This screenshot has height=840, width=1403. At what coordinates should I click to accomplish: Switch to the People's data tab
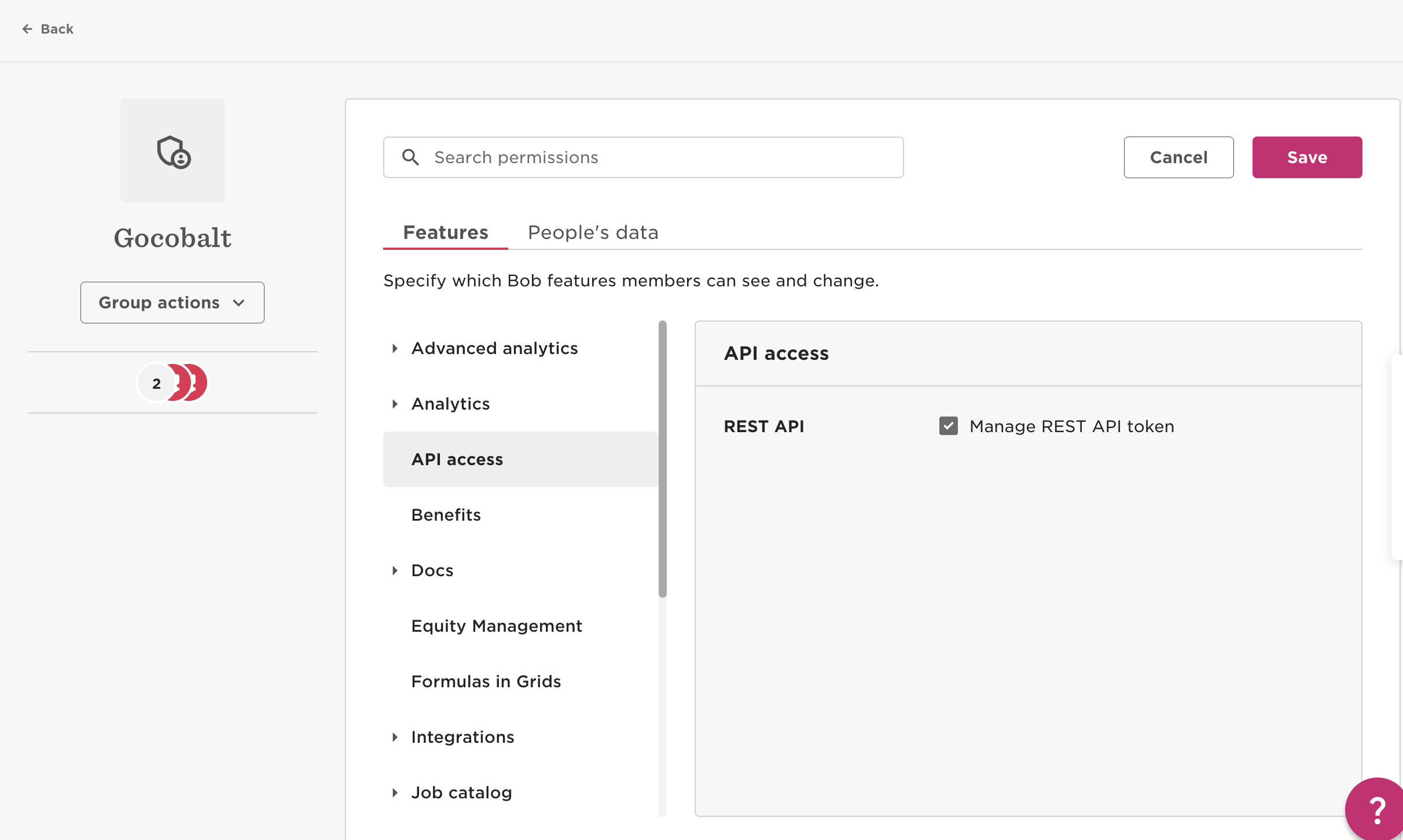[593, 233]
